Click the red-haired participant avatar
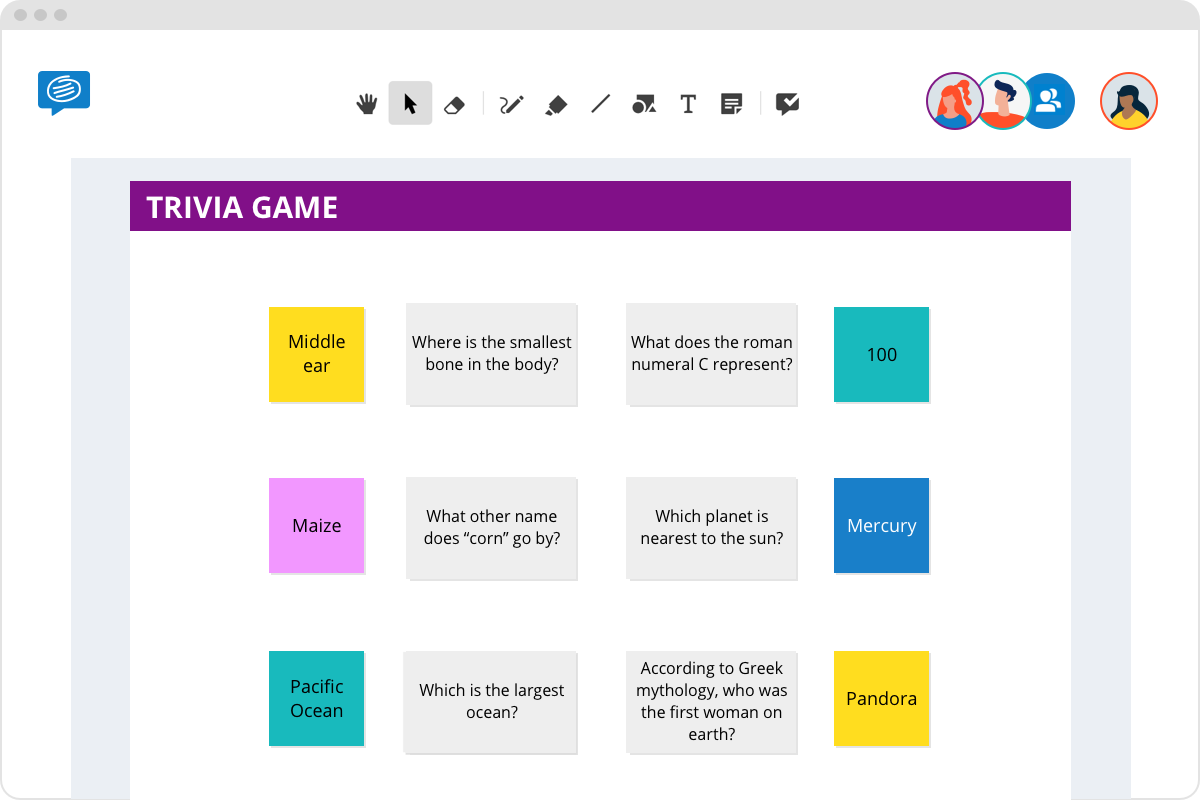Image resolution: width=1200 pixels, height=800 pixels. 955,101
